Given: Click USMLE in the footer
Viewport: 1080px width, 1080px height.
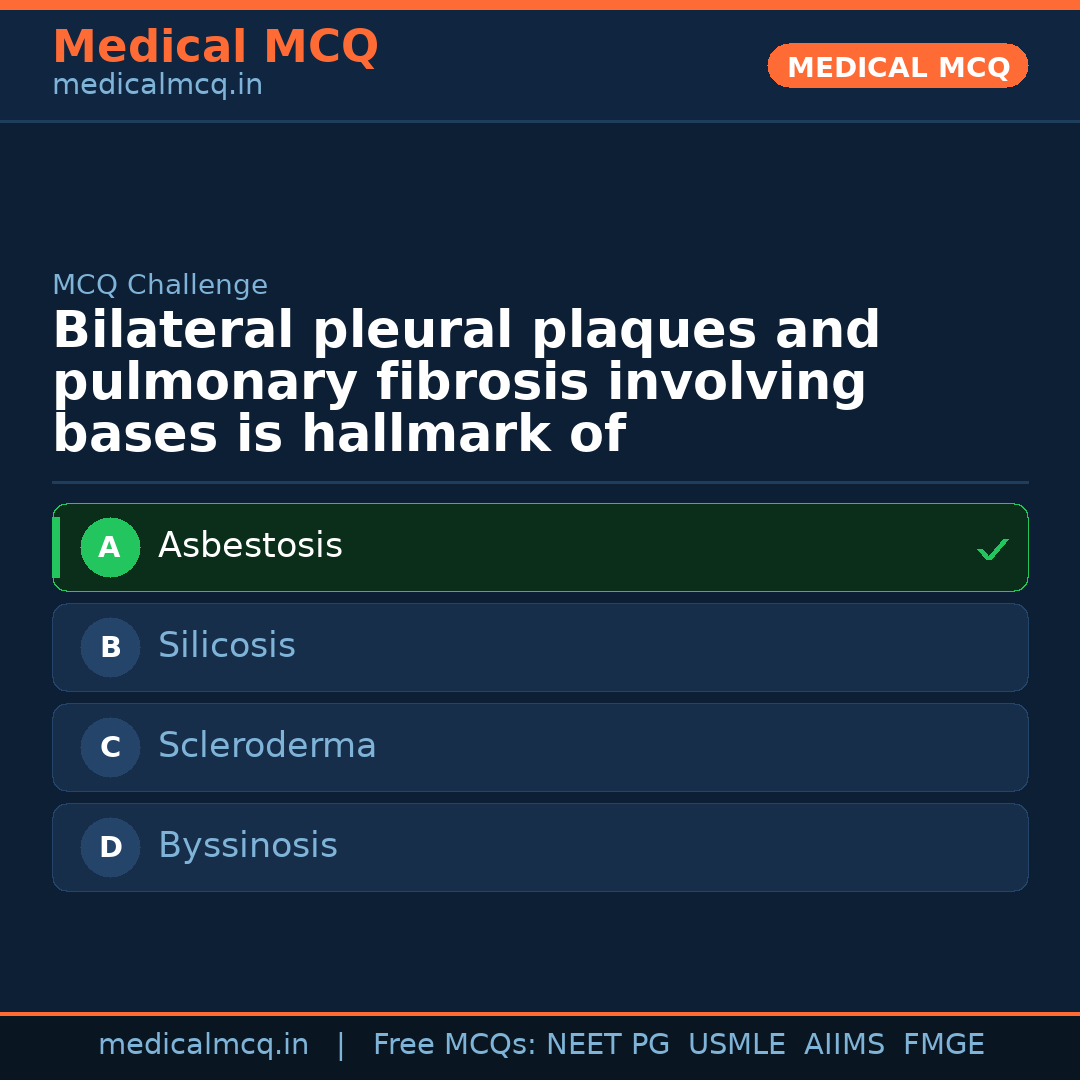Looking at the screenshot, I should click(736, 1045).
